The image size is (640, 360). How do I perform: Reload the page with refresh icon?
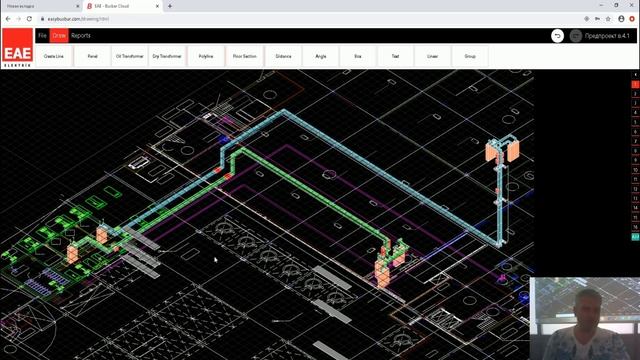[x=29, y=19]
